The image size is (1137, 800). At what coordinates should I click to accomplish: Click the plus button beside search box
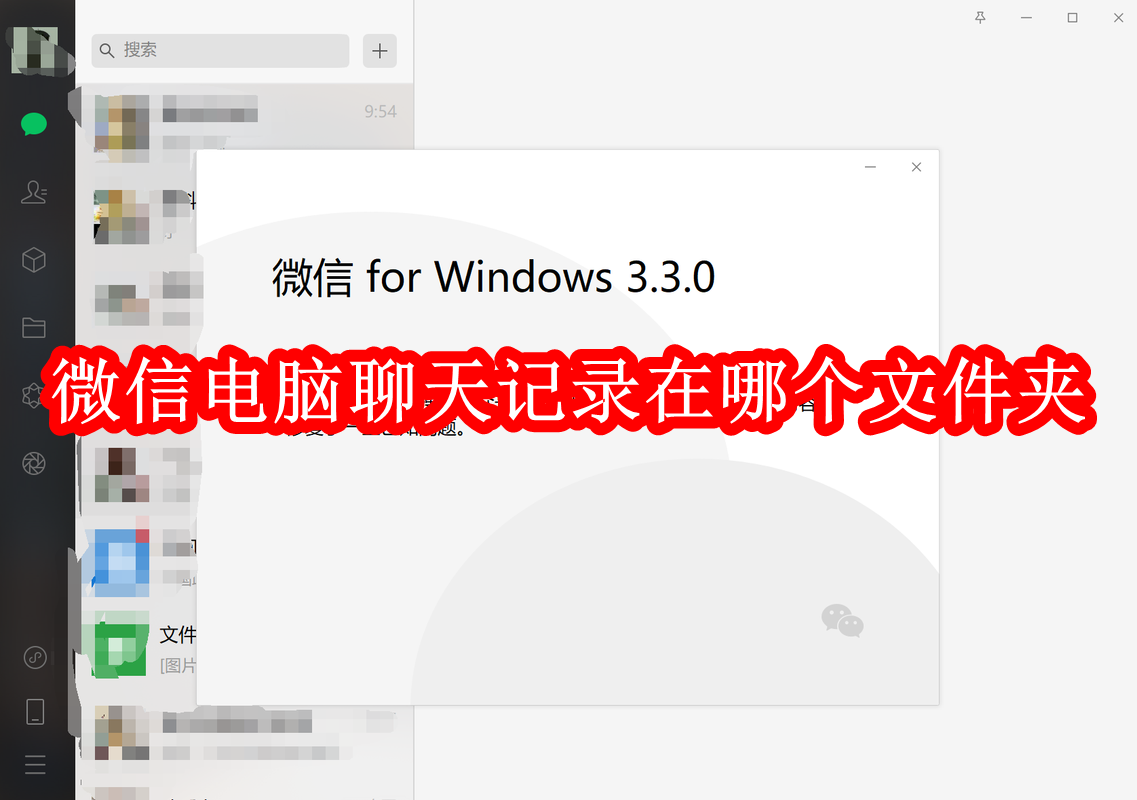tap(379, 51)
